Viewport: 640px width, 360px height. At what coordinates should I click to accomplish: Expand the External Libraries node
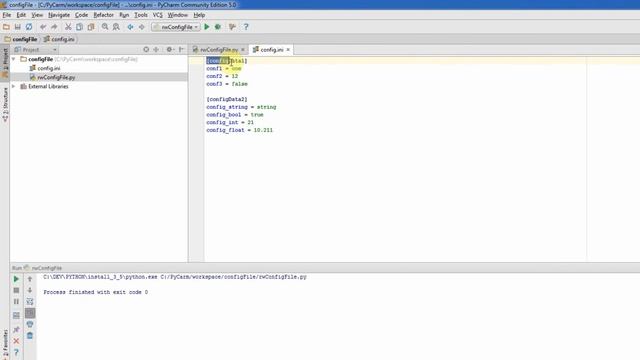tap(14, 87)
